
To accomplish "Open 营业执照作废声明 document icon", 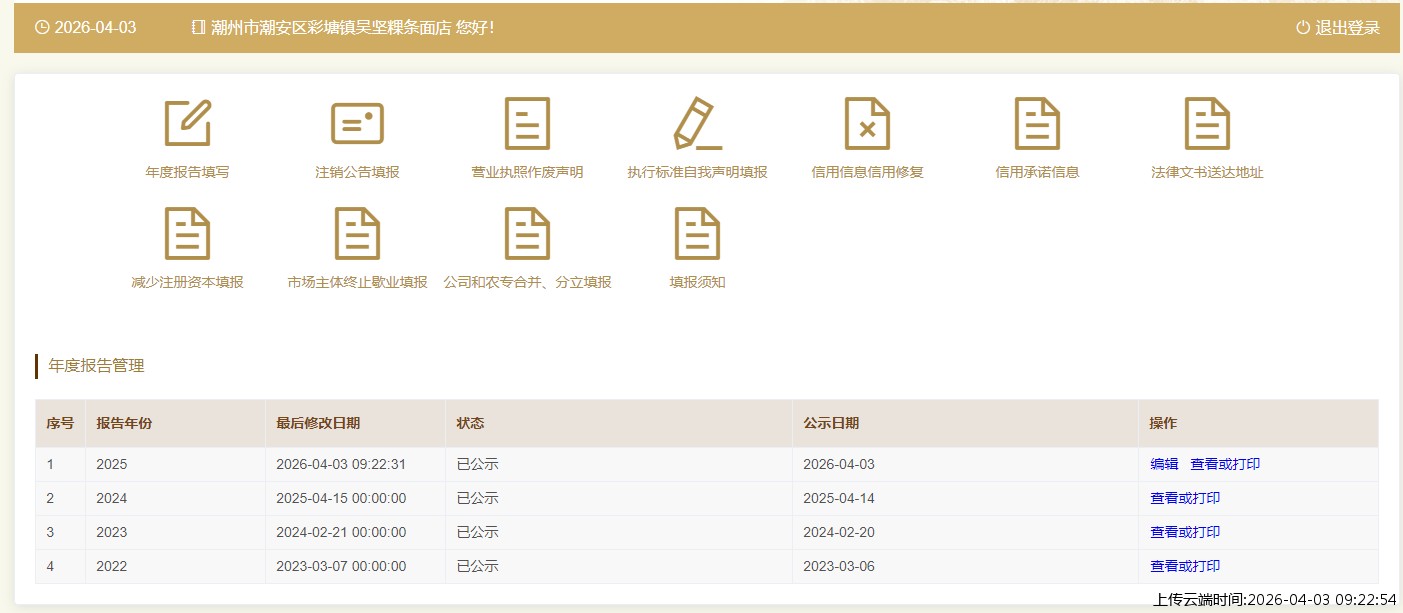I will (x=527, y=124).
